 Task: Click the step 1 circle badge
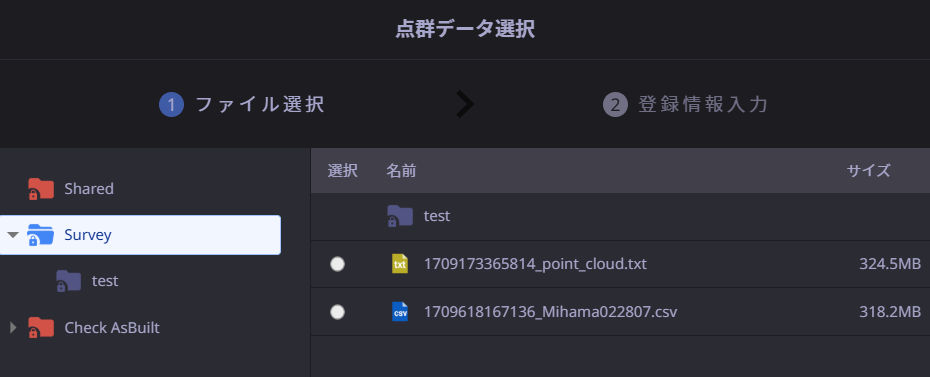[x=171, y=105]
